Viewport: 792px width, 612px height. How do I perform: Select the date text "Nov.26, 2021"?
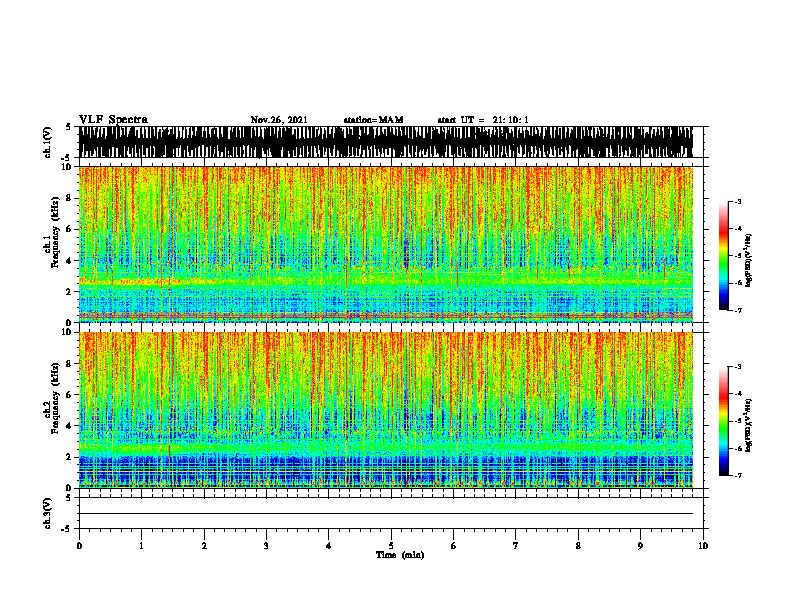pyautogui.click(x=279, y=120)
